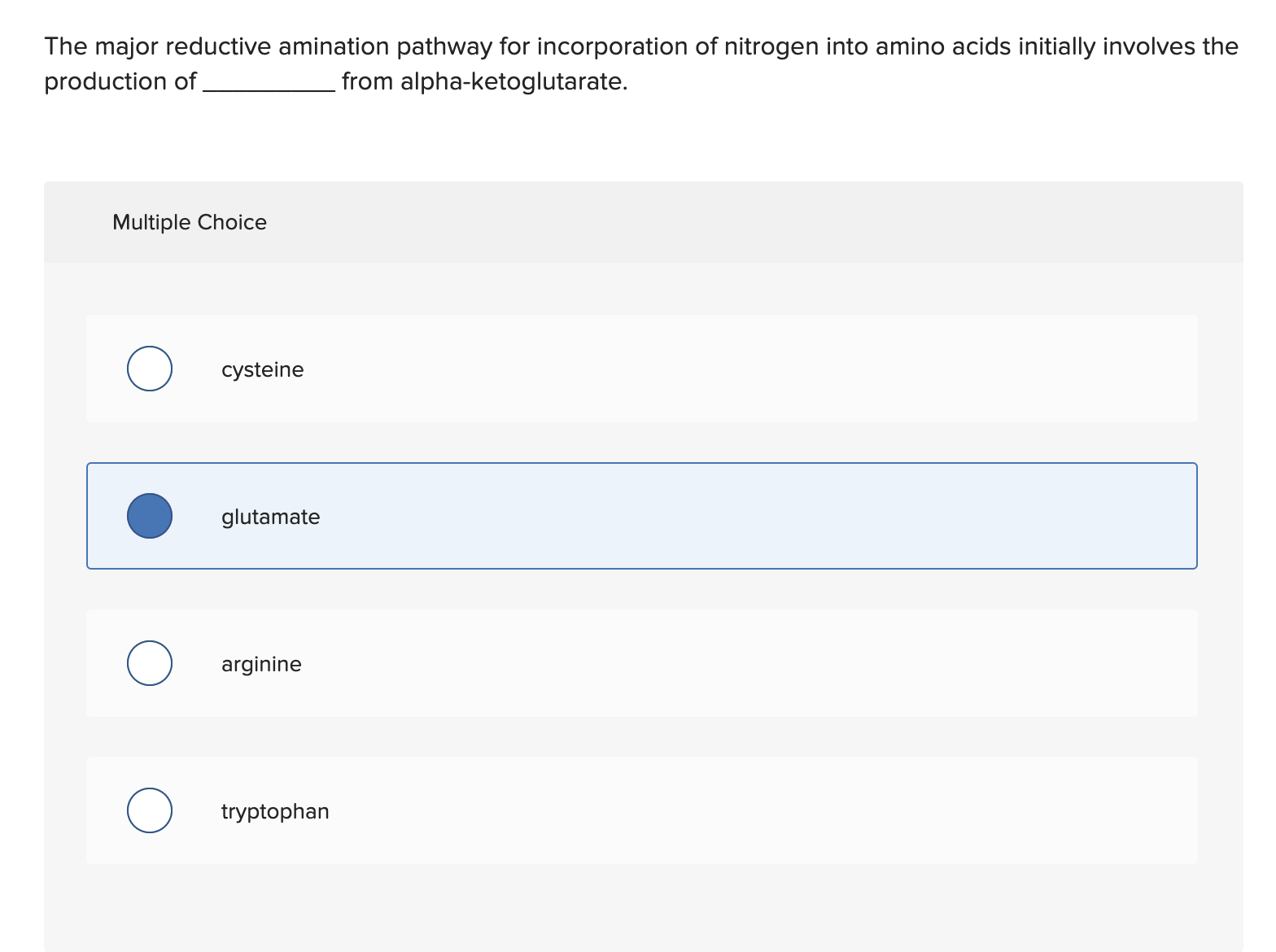Click the phrase alpha-ketoglutarate in the question

pyautogui.click(x=511, y=81)
